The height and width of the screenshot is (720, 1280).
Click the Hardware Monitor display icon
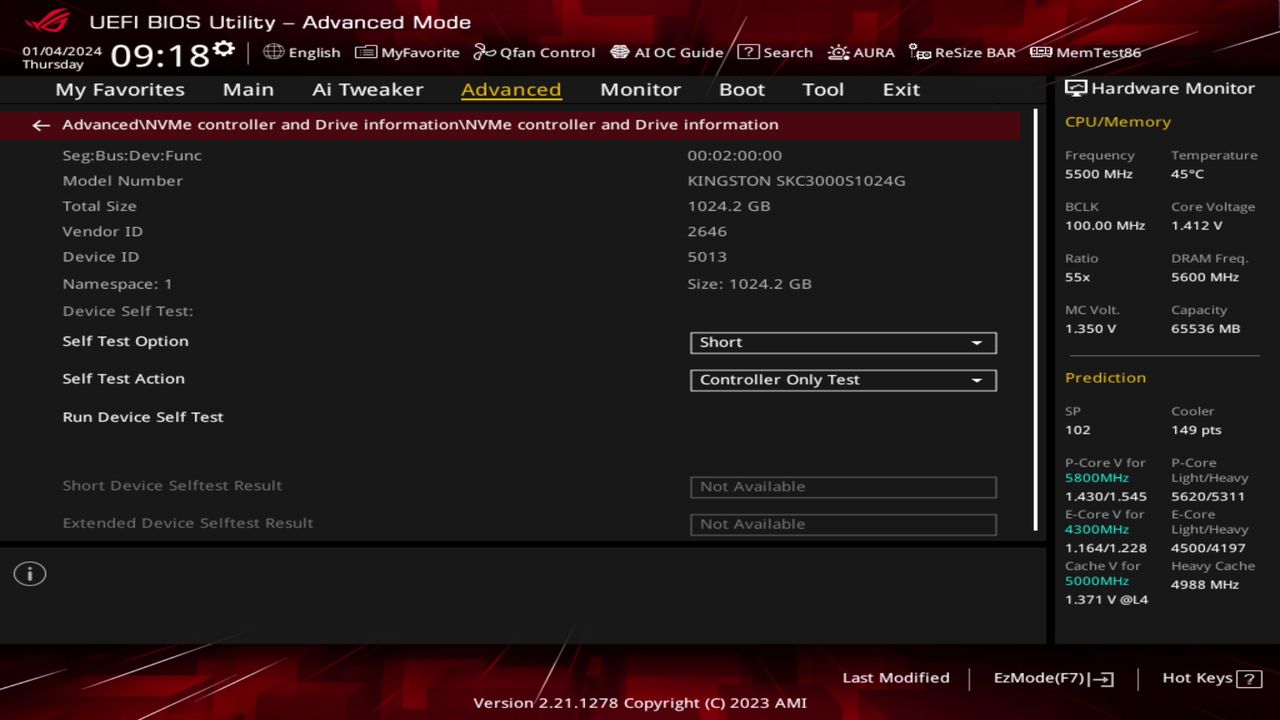[x=1076, y=88]
